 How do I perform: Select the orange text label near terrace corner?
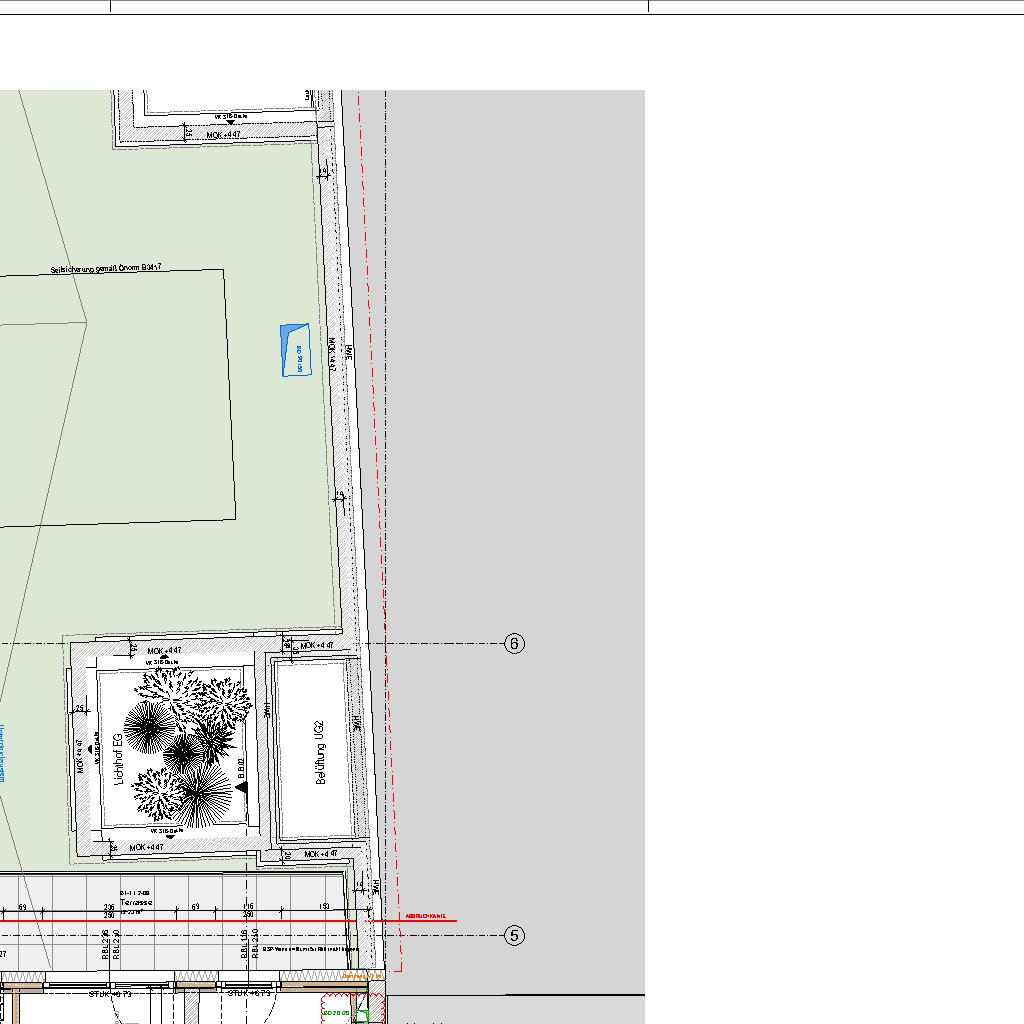click(x=361, y=976)
